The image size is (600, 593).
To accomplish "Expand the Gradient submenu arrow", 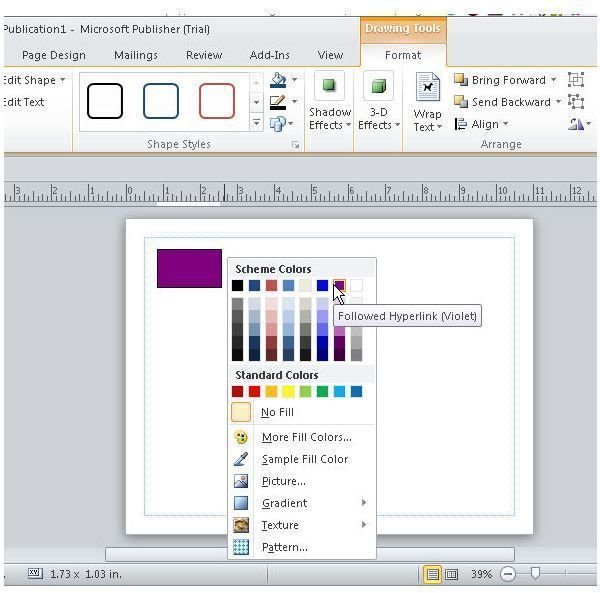I will point(364,502).
